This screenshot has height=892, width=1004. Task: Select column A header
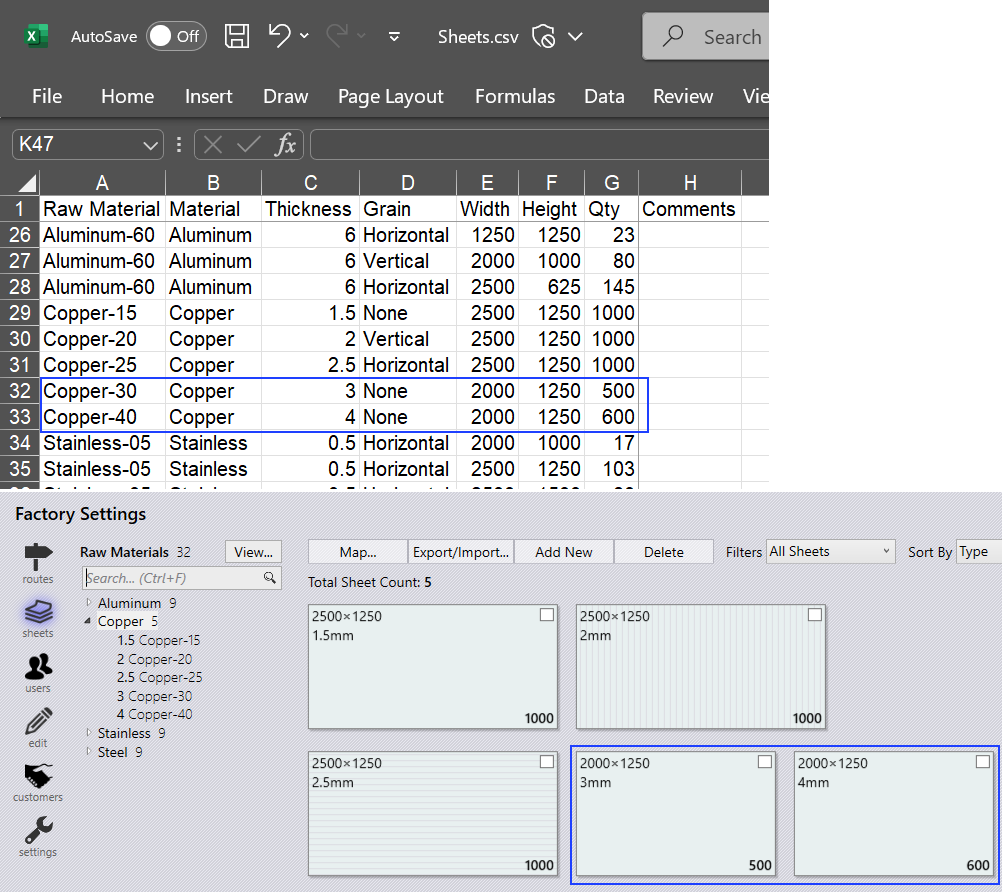coord(102,183)
